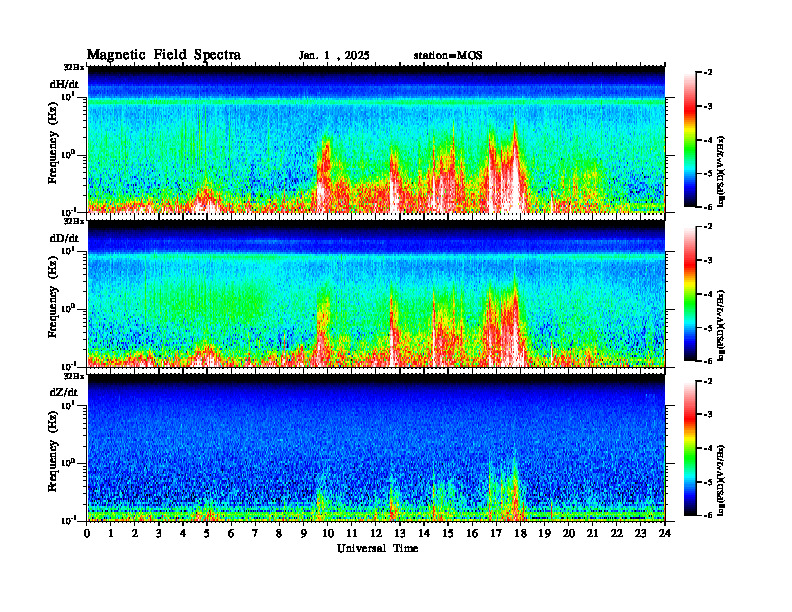Click hour "21" on the time axis
The image size is (792, 612).
tap(592, 534)
